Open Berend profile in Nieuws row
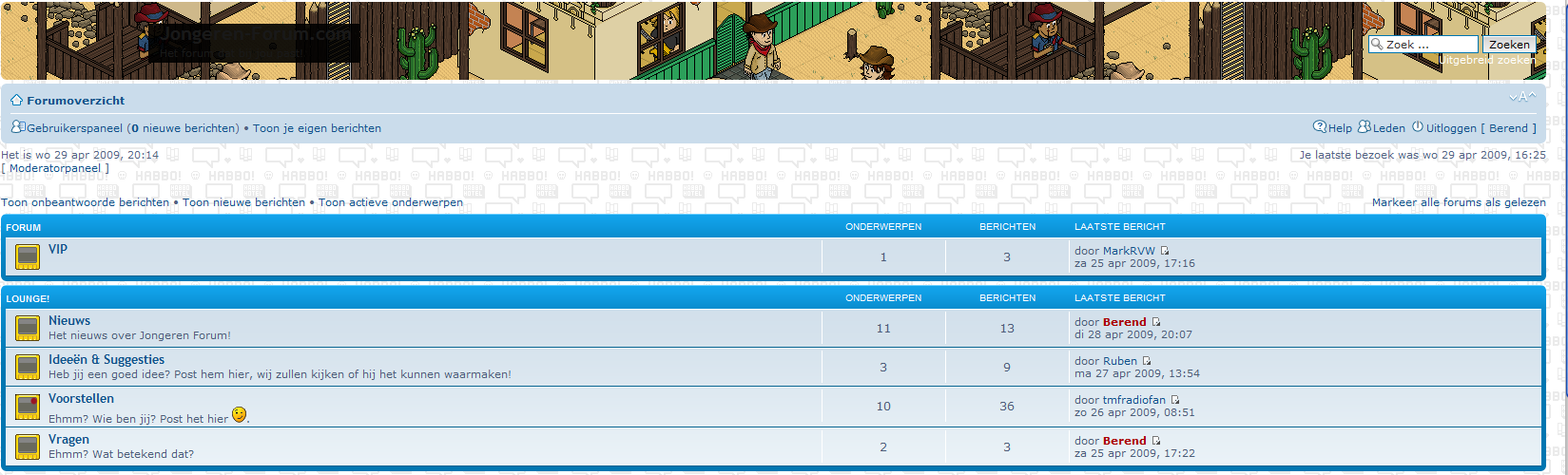Screen dimensions: 1568x475 1125,323
